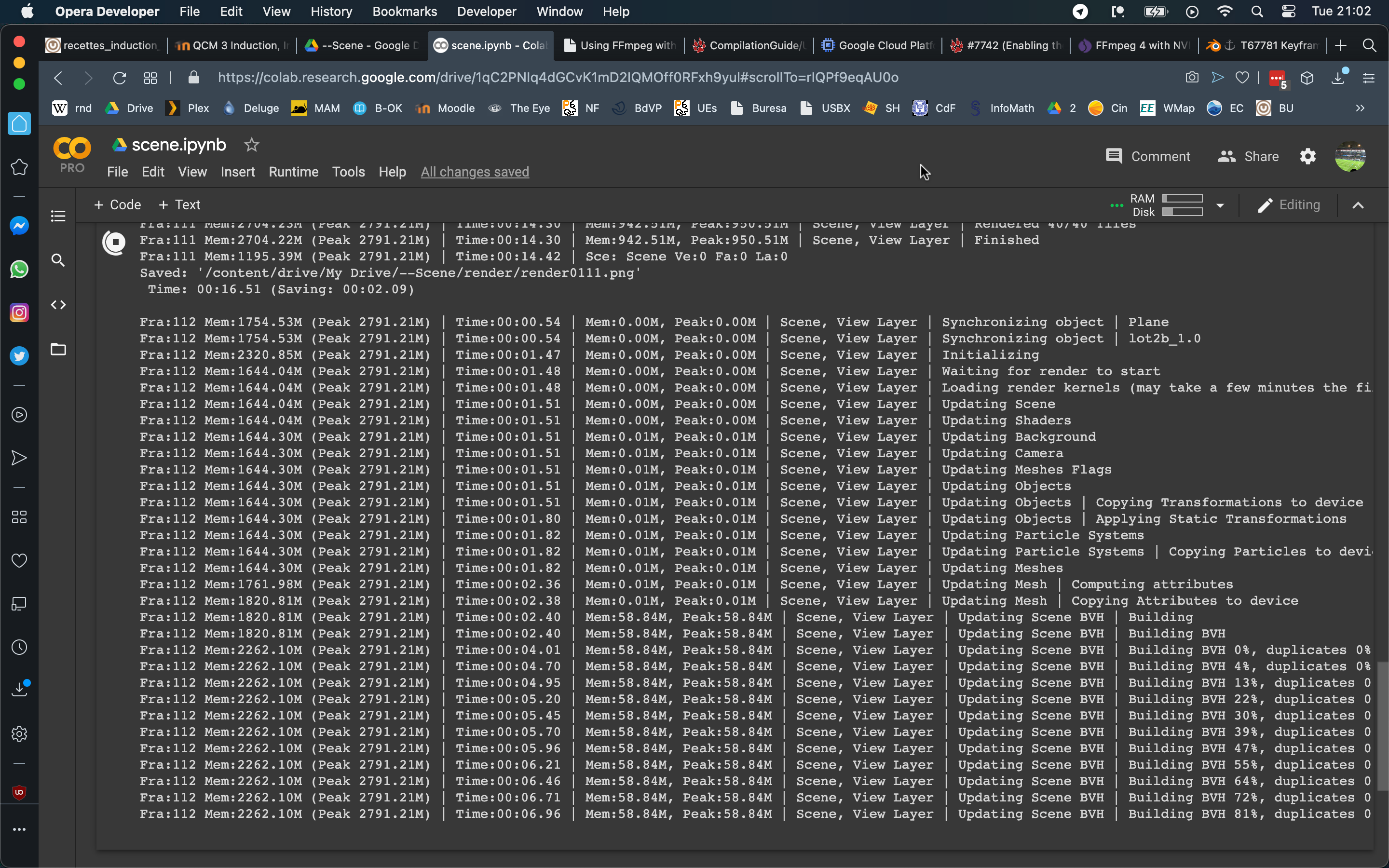The image size is (1389, 868).
Task: Open Colab find and replace search
Action: coord(58,260)
